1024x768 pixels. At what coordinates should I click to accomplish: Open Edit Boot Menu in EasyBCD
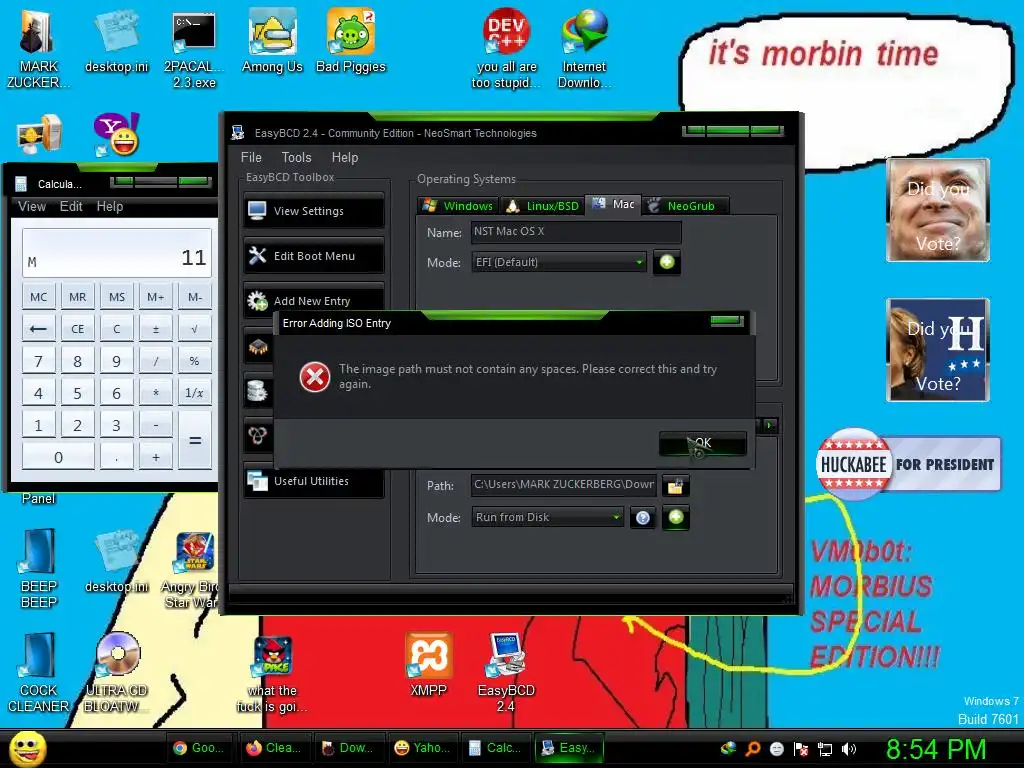pos(313,256)
